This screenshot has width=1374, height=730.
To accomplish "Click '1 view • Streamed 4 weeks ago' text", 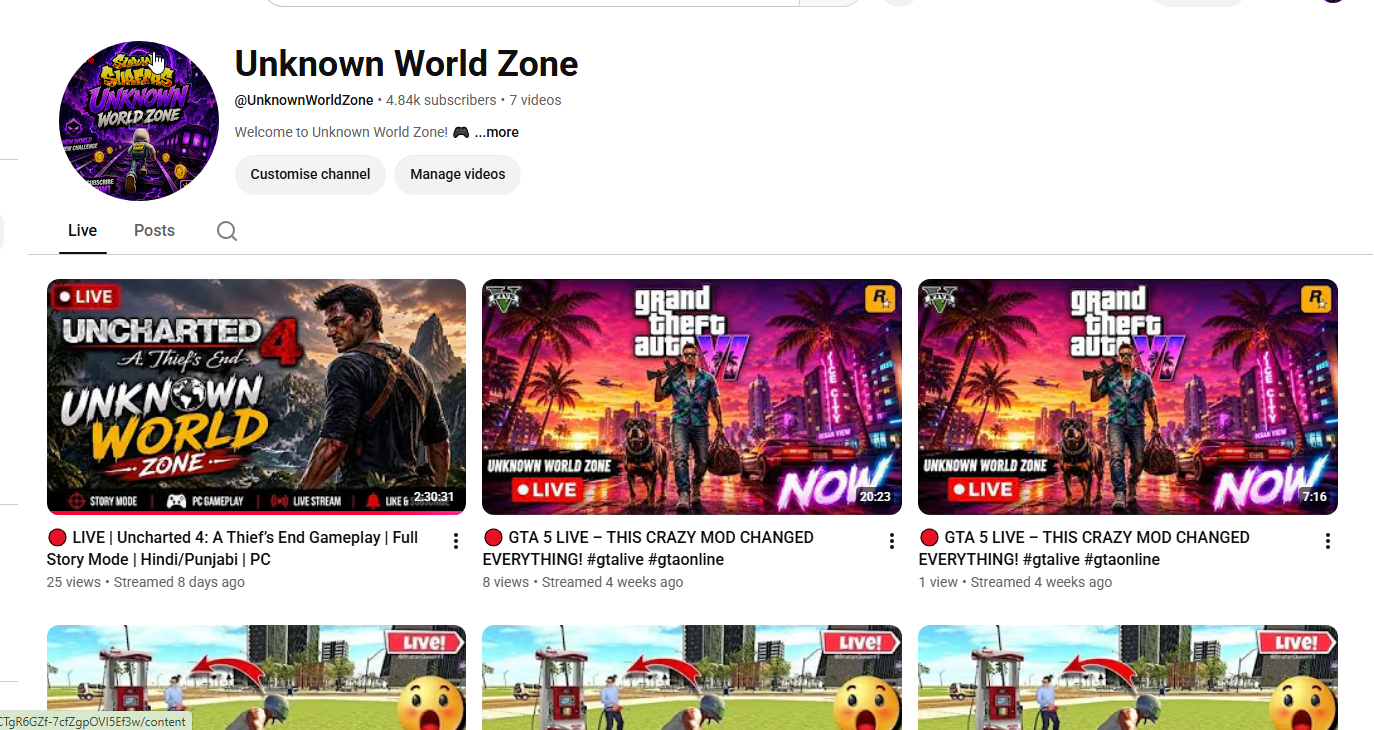I will [1015, 582].
